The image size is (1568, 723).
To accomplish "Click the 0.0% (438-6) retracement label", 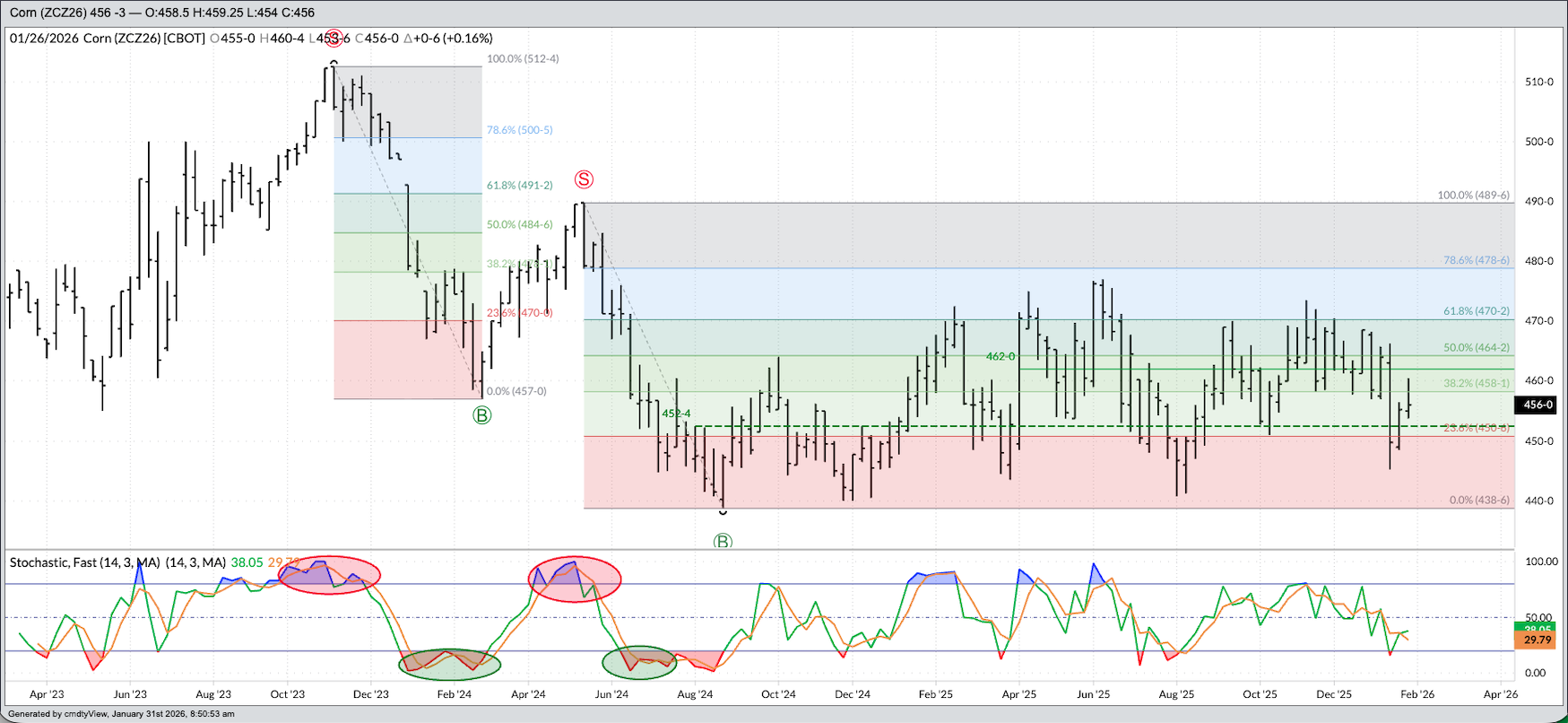I will click(1479, 500).
